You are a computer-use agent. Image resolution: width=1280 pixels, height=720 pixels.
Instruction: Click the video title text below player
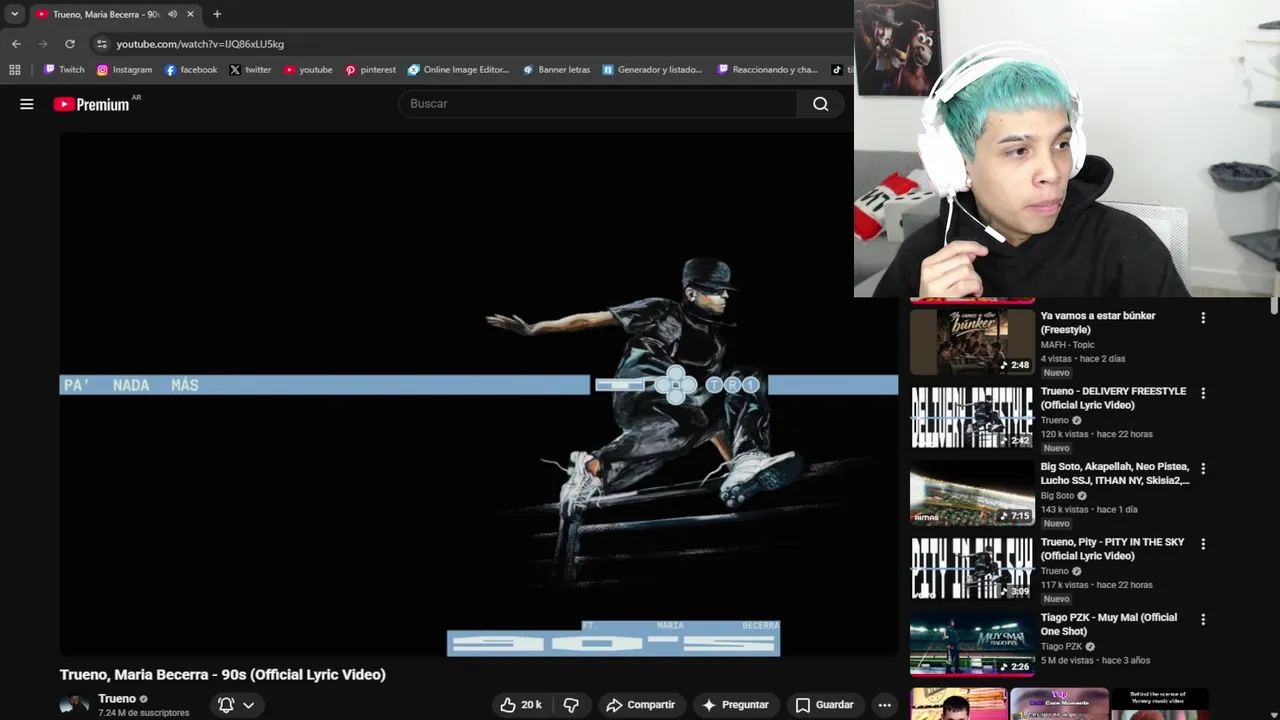(222, 675)
